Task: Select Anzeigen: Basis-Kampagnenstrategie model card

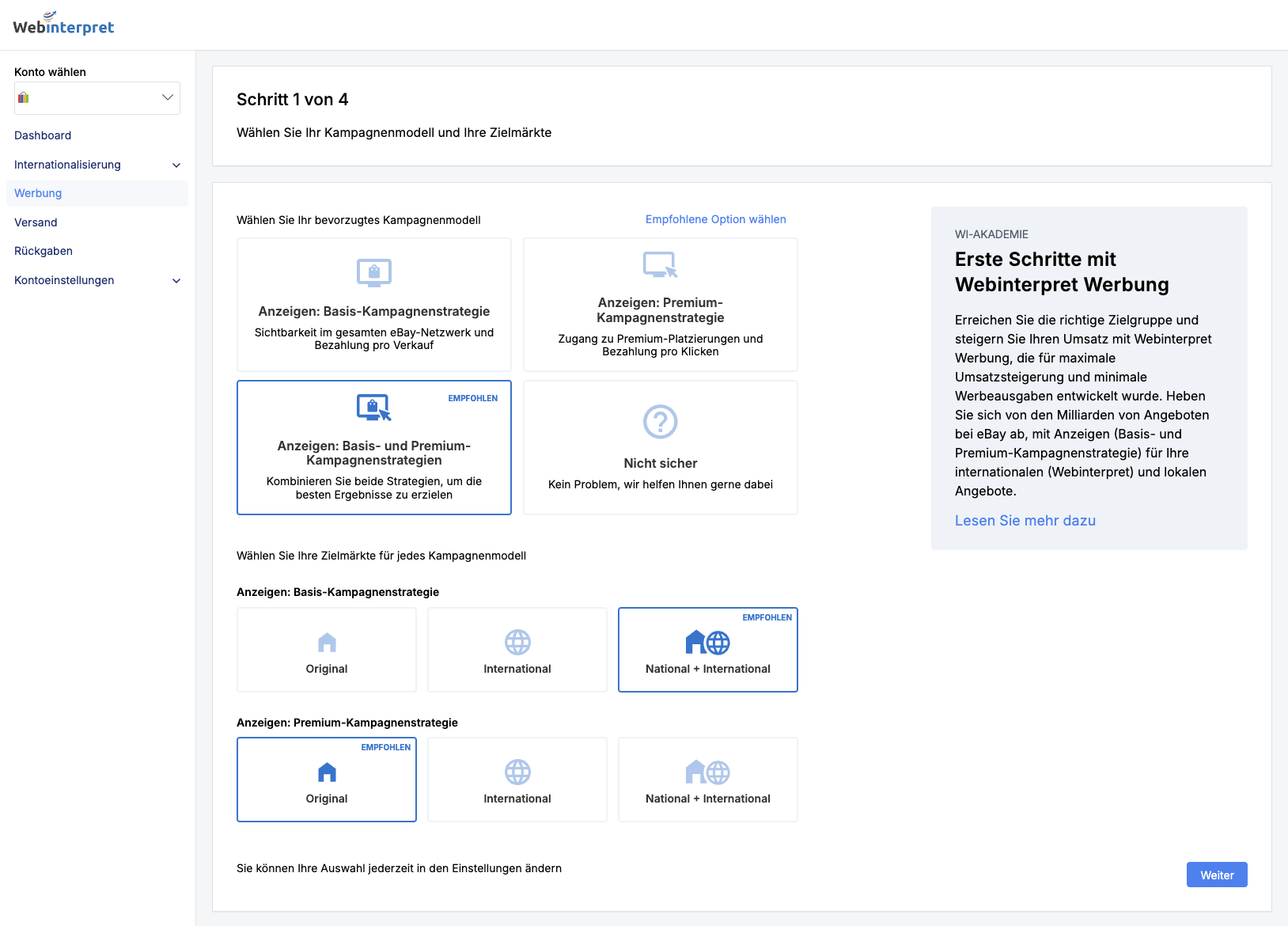Action: [x=374, y=305]
